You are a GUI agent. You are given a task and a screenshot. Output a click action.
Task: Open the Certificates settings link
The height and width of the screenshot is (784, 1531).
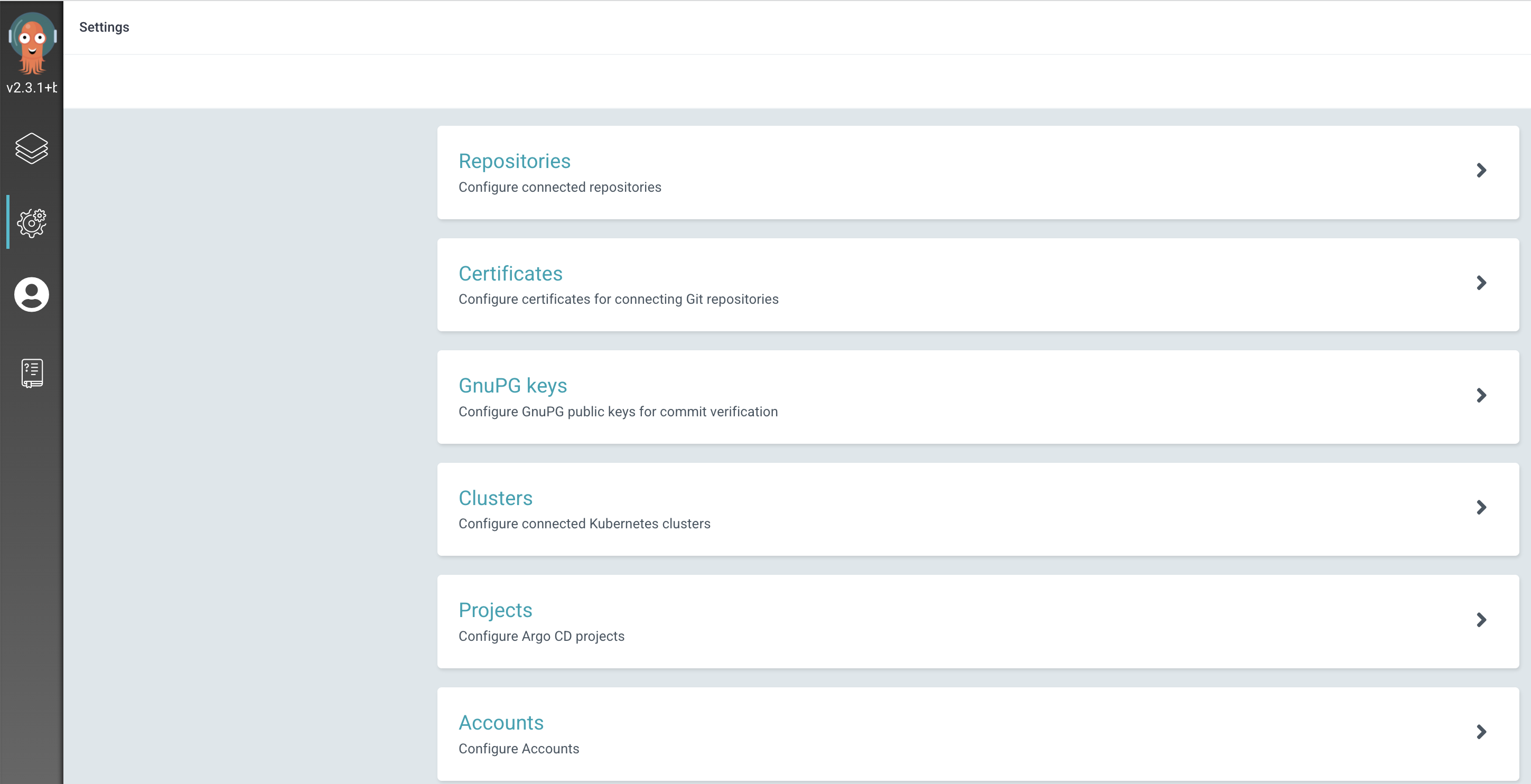click(x=510, y=274)
